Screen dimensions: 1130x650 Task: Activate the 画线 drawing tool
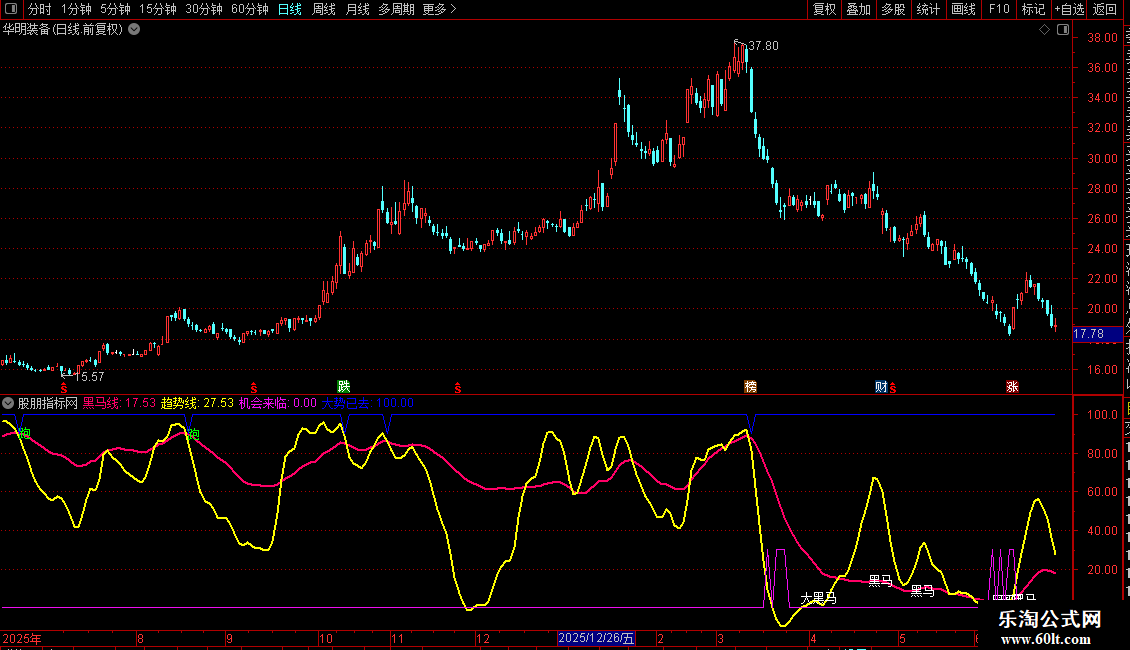coord(963,9)
